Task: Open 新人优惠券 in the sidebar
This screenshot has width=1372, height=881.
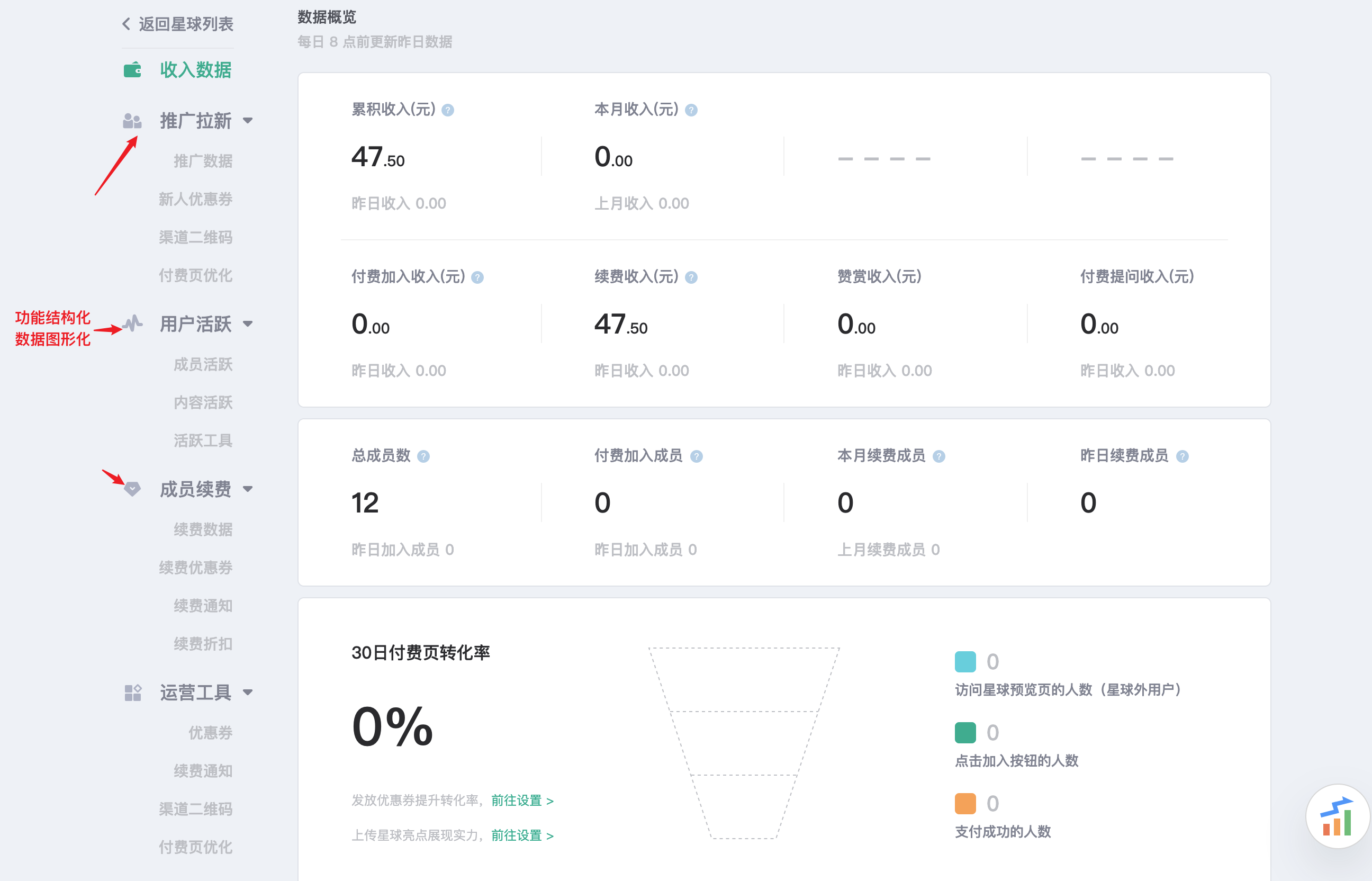Action: click(x=196, y=199)
